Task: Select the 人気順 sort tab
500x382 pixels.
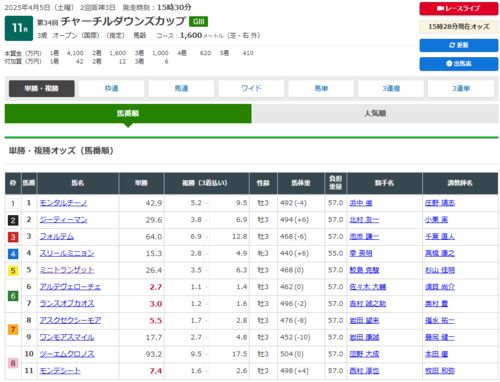Action: tap(375, 113)
